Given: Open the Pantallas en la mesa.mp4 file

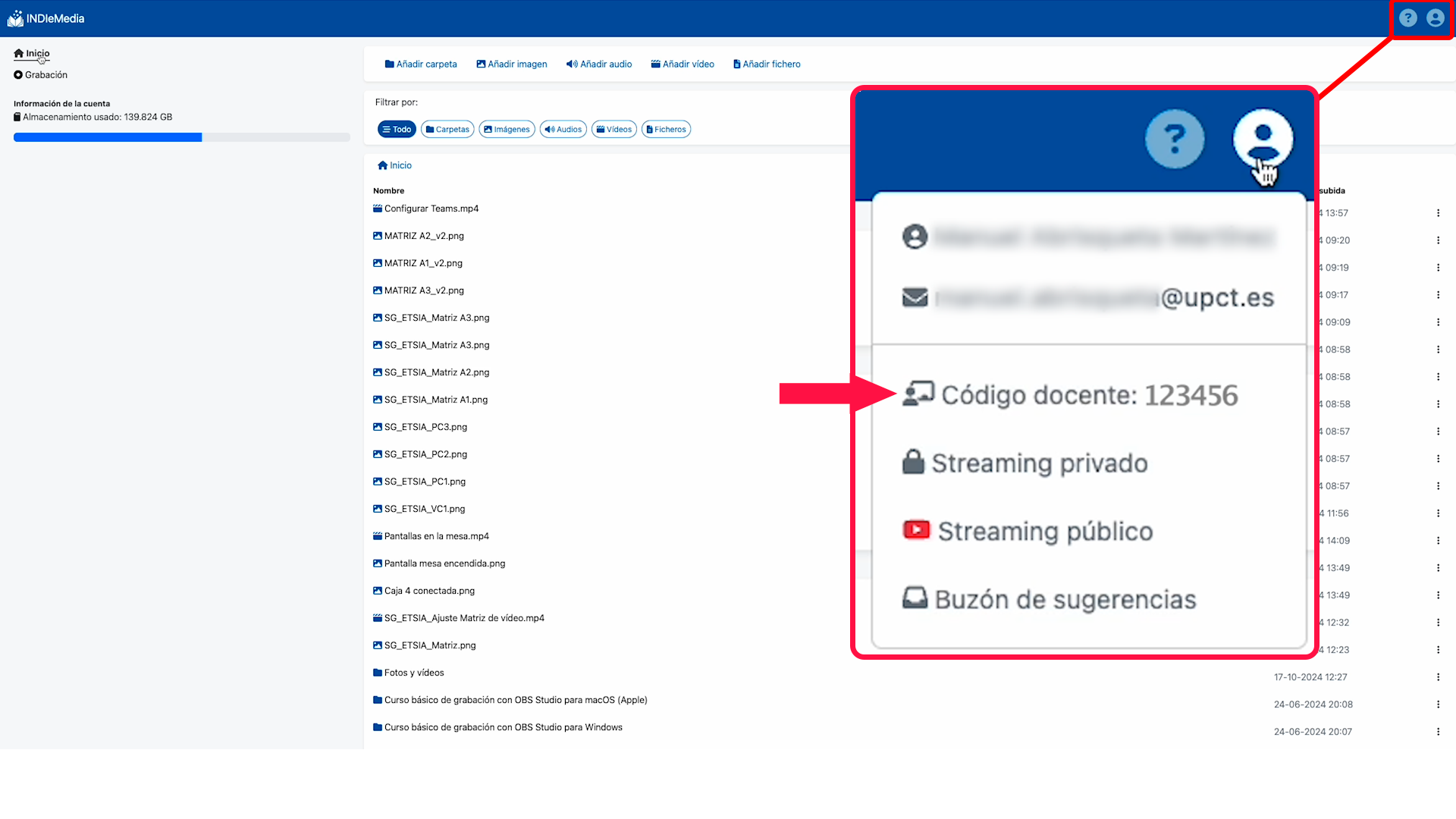Looking at the screenshot, I should pos(431,536).
